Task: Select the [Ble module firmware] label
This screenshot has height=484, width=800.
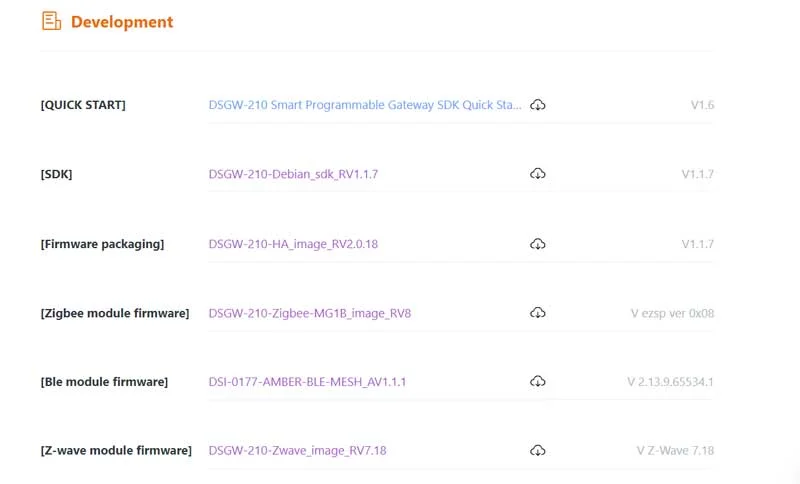Action: coord(104,382)
